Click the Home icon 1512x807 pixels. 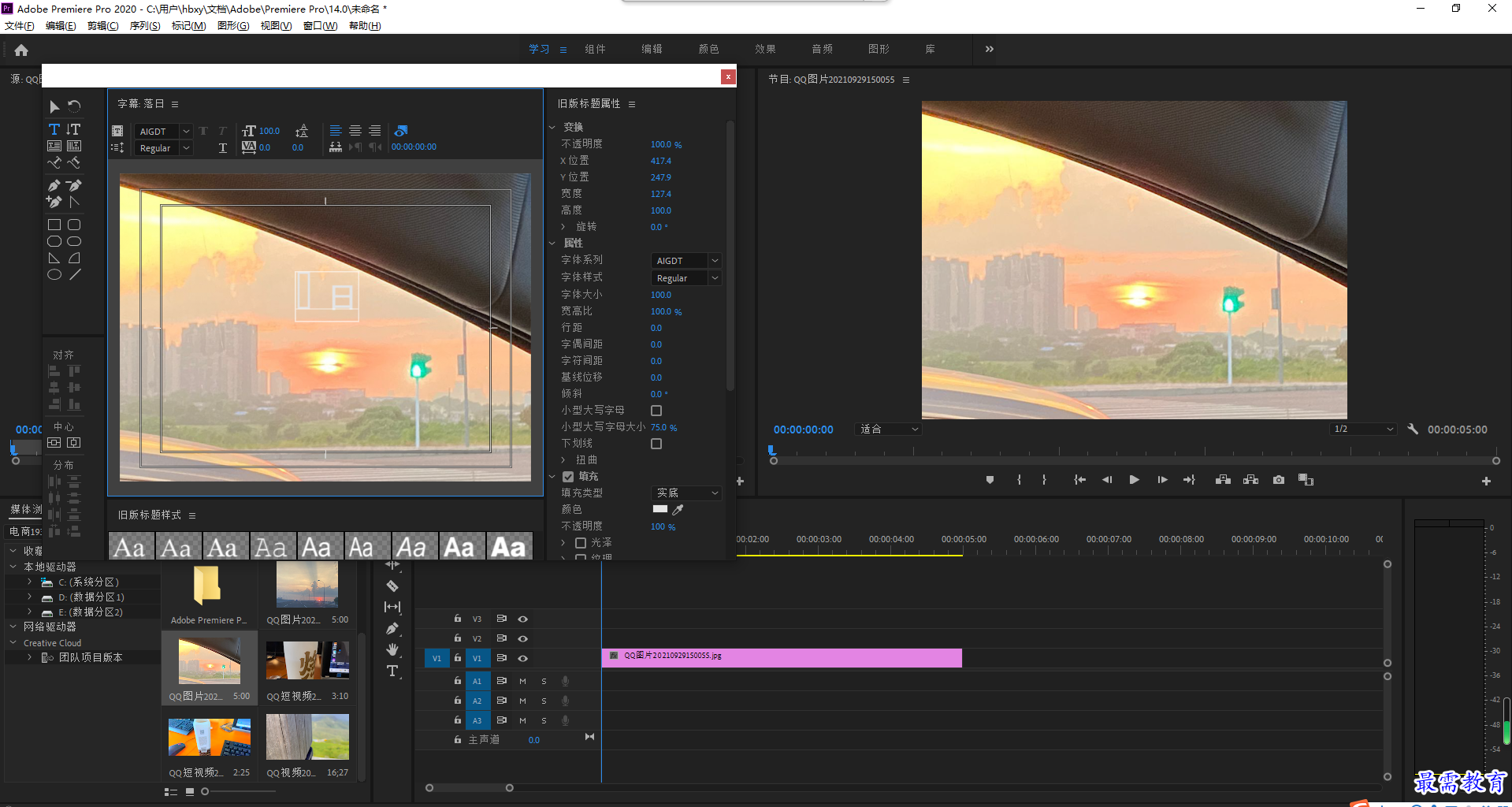pyautogui.click(x=21, y=50)
